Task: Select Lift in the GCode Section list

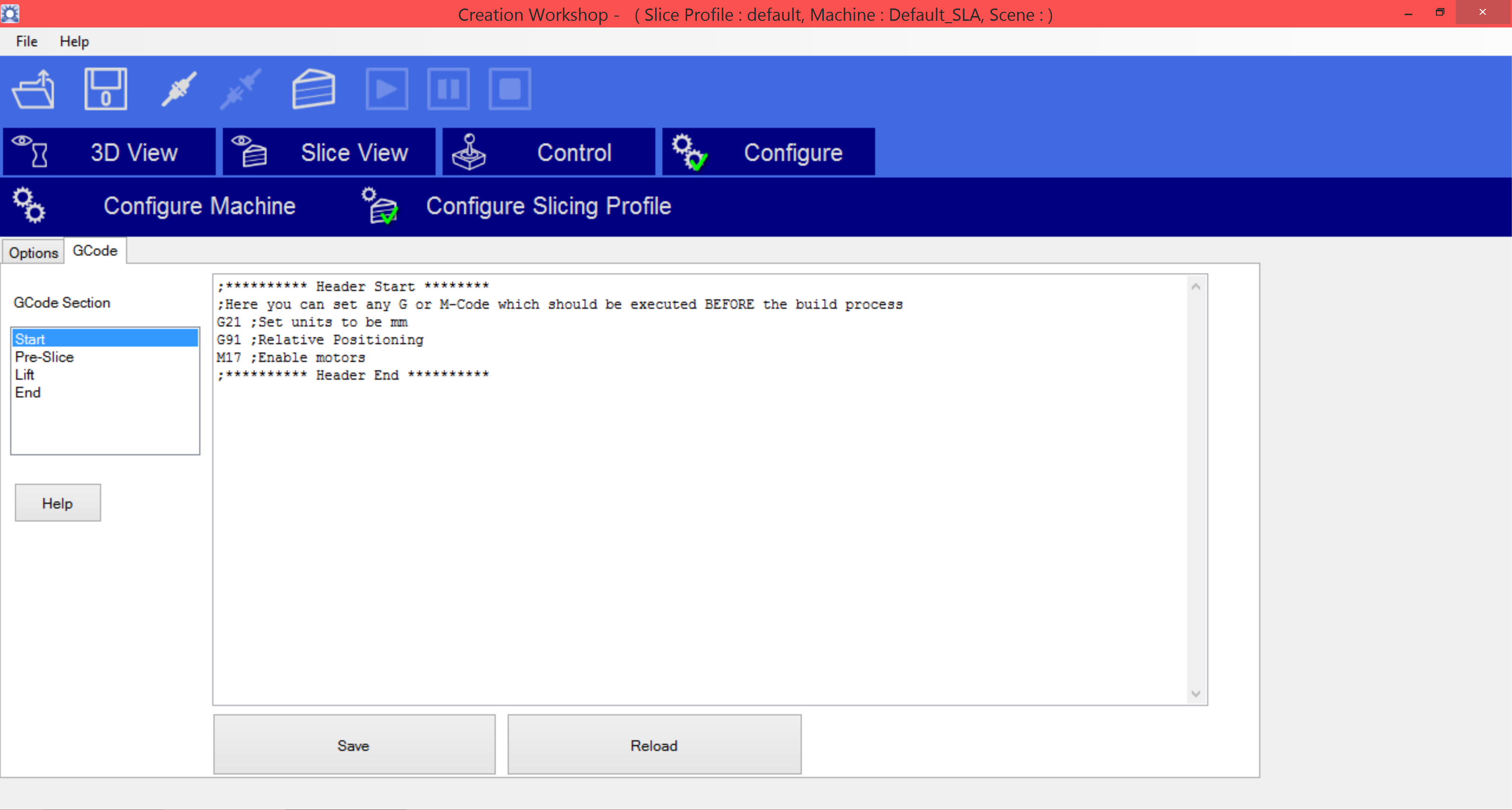Action: [x=105, y=375]
